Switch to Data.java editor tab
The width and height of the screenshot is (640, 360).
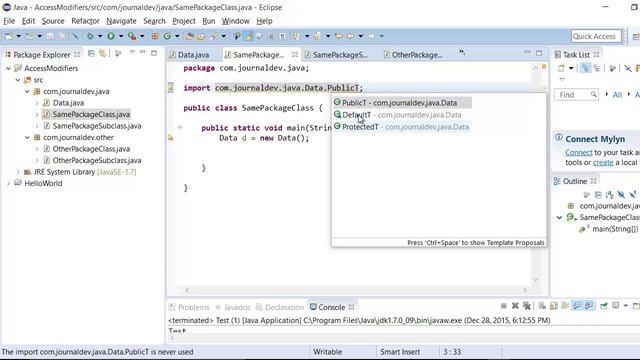(193, 55)
